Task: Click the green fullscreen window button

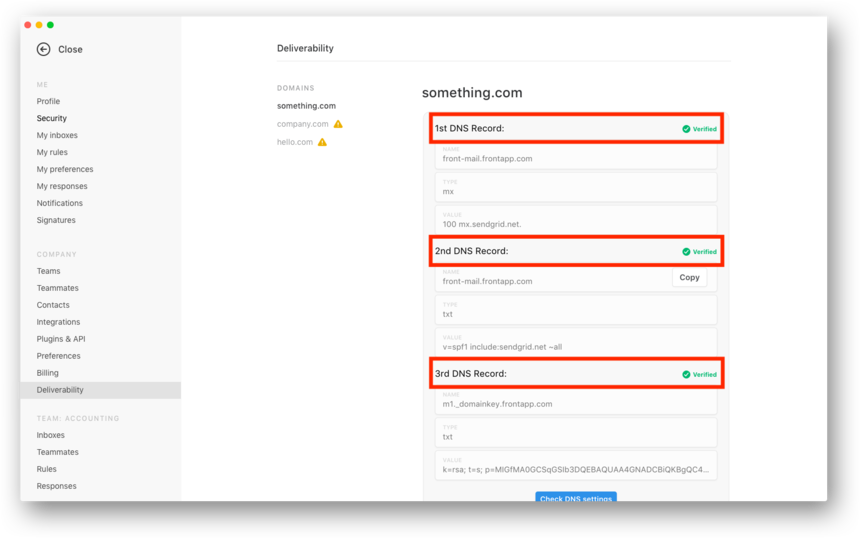Action: click(50, 25)
